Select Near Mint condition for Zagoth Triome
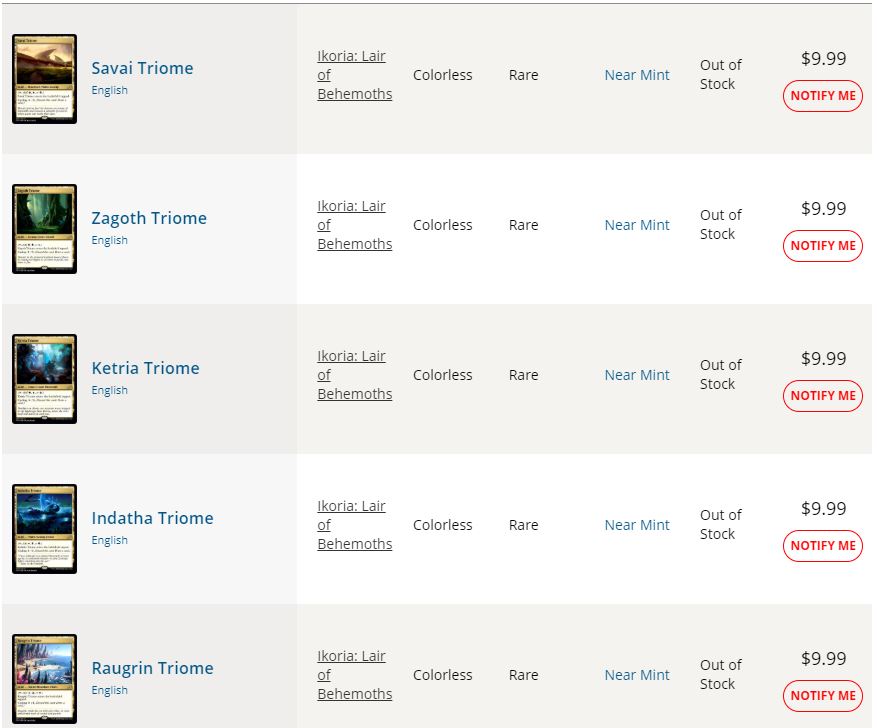Viewport: 877px width, 728px height. pyautogui.click(x=636, y=225)
